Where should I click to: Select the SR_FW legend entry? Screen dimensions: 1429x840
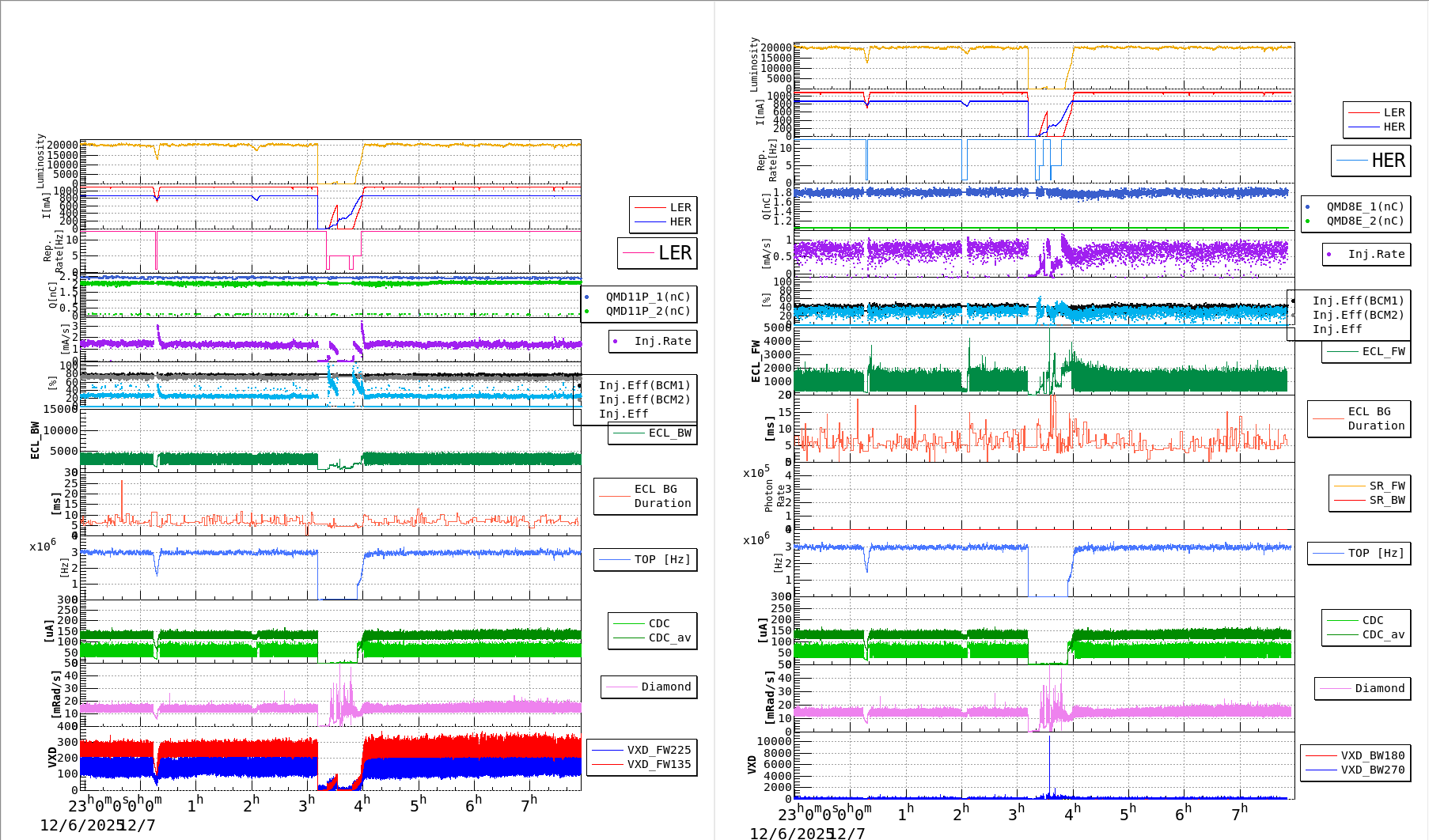(1386, 486)
